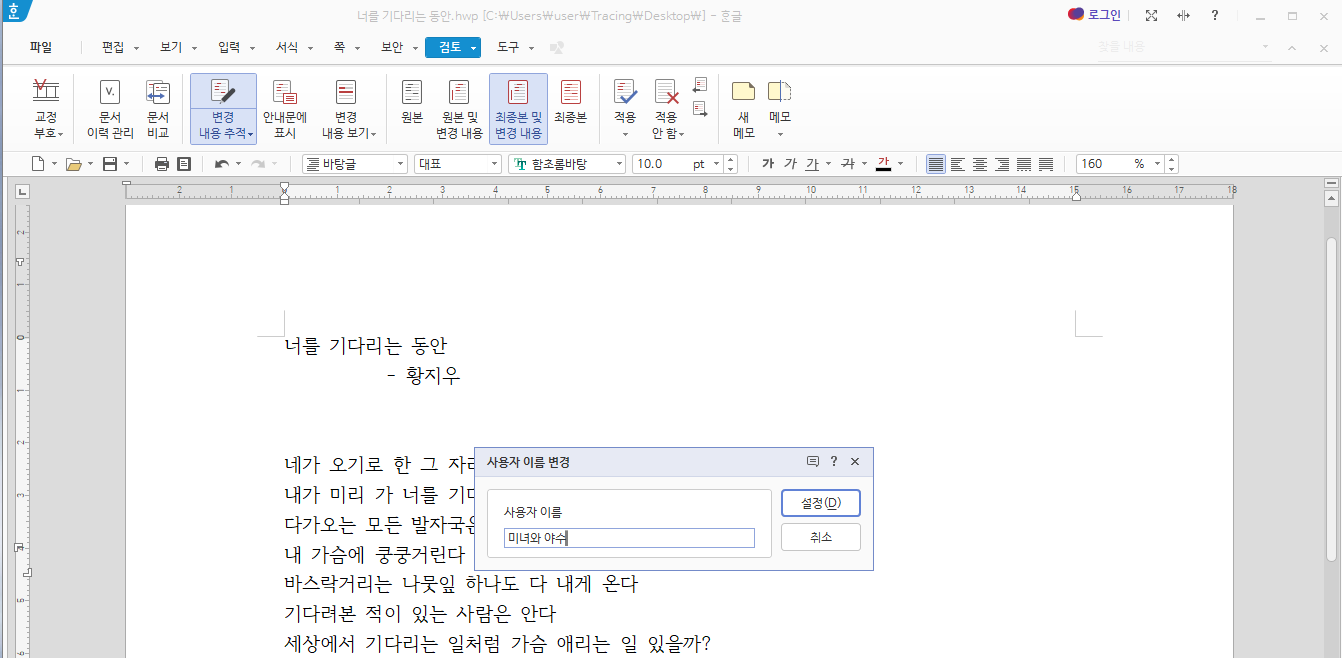Toggle 변경 내용 추적 track changes
The image size is (1342, 658).
[x=223, y=109]
